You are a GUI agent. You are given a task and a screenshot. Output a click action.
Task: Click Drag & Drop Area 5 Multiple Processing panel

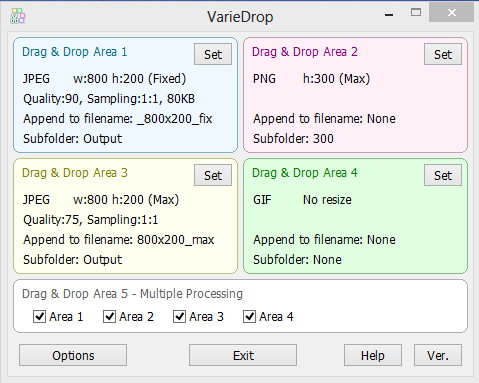(240, 306)
